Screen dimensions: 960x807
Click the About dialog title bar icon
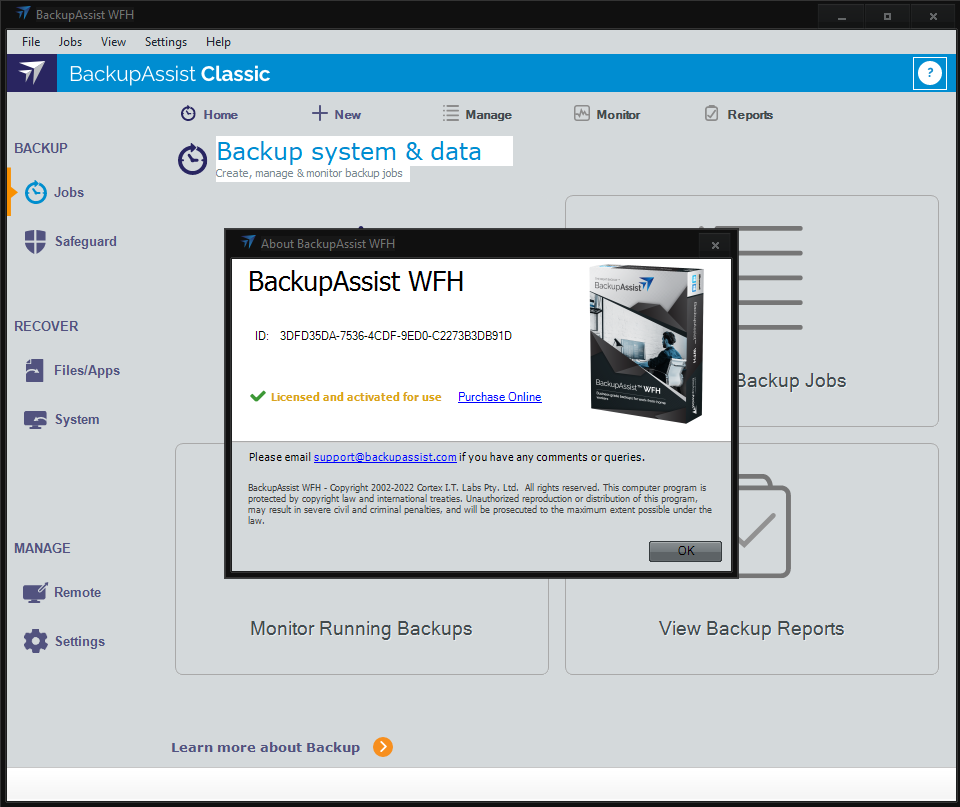(248, 242)
